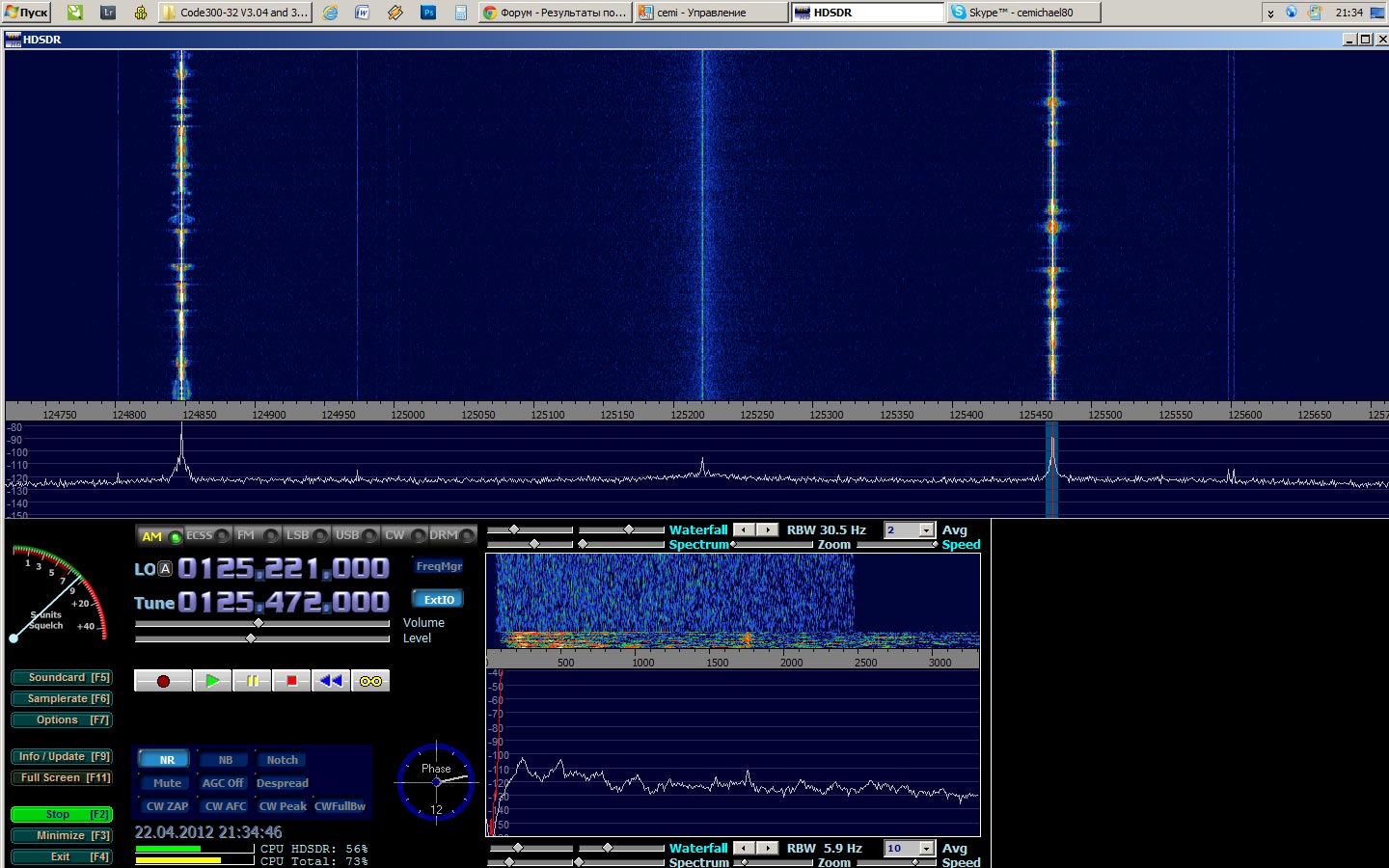
Task: Select FM demodulation mode
Action: point(258,536)
